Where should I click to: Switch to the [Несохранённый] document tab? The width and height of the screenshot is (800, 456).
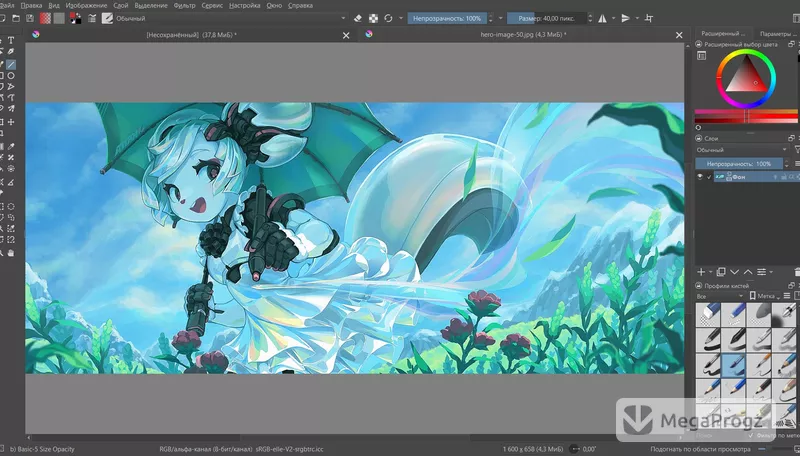191,35
